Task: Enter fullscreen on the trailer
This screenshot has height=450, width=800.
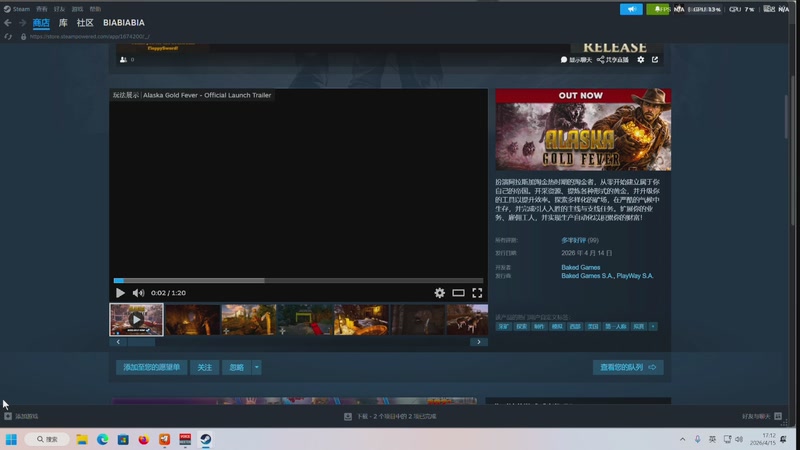Action: pos(477,293)
